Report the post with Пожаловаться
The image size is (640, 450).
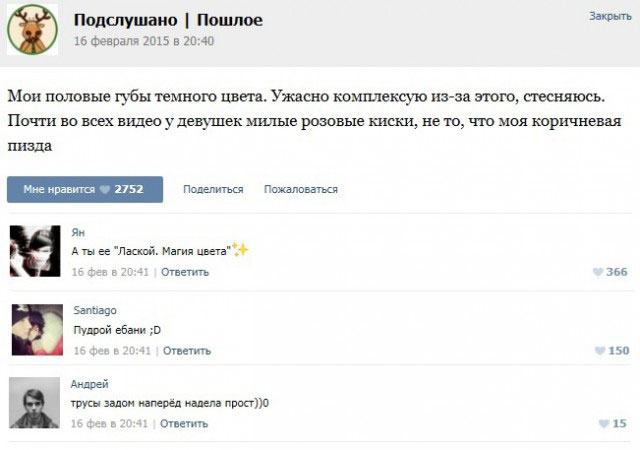tap(300, 189)
